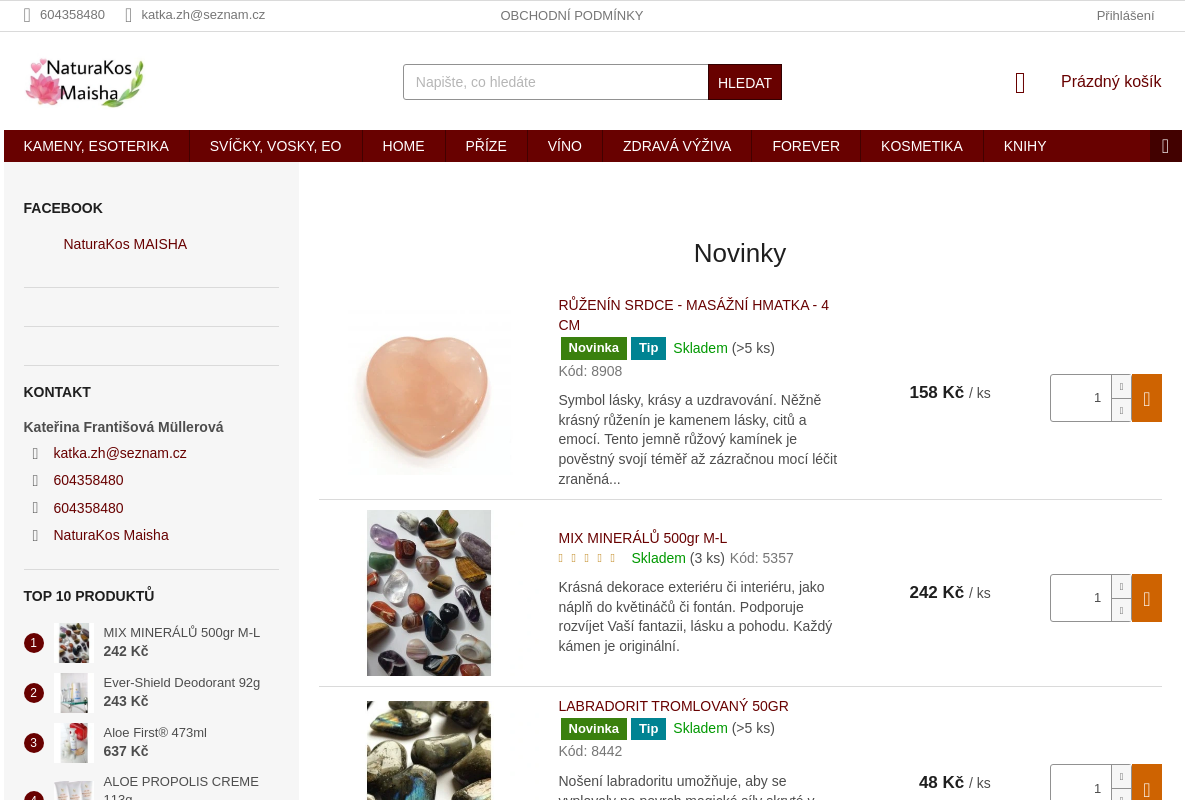The image size is (1200, 800).
Task: Focus the product search field
Action: [x=556, y=82]
